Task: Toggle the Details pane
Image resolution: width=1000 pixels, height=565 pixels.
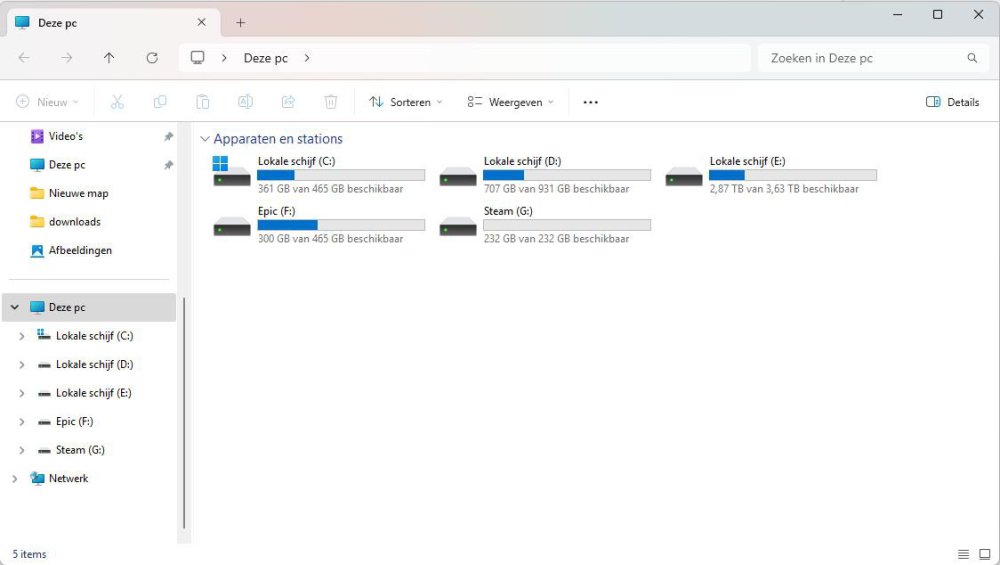Action: (952, 102)
